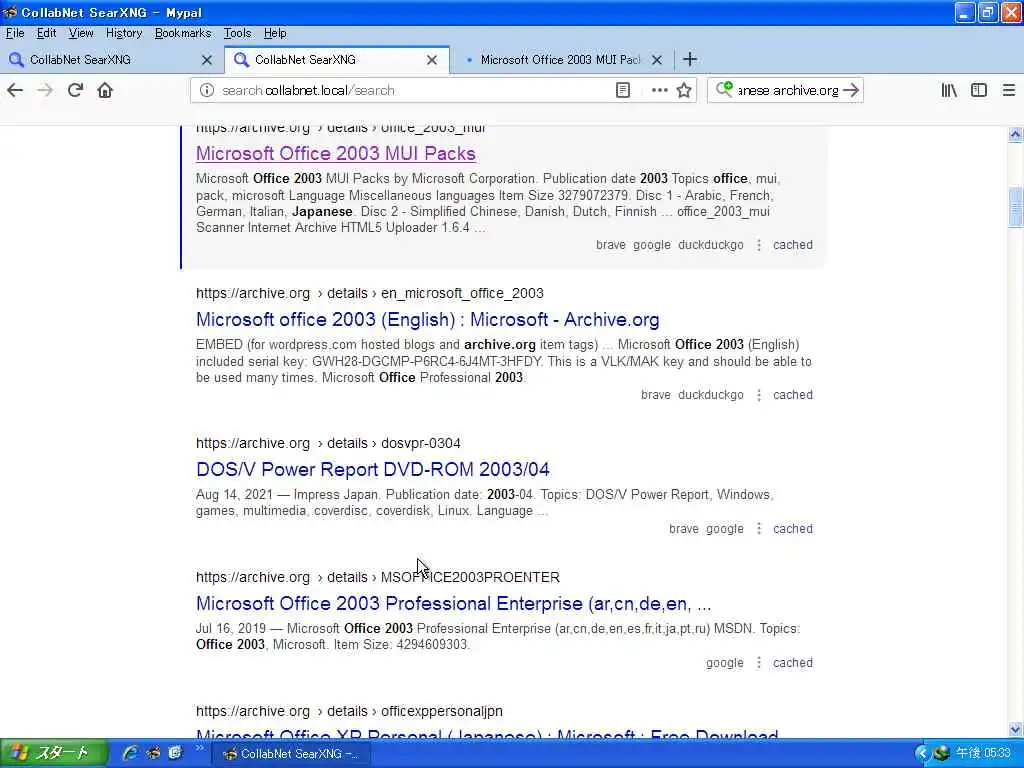Open the Tools menu
The width and height of the screenshot is (1024, 768).
tap(237, 33)
